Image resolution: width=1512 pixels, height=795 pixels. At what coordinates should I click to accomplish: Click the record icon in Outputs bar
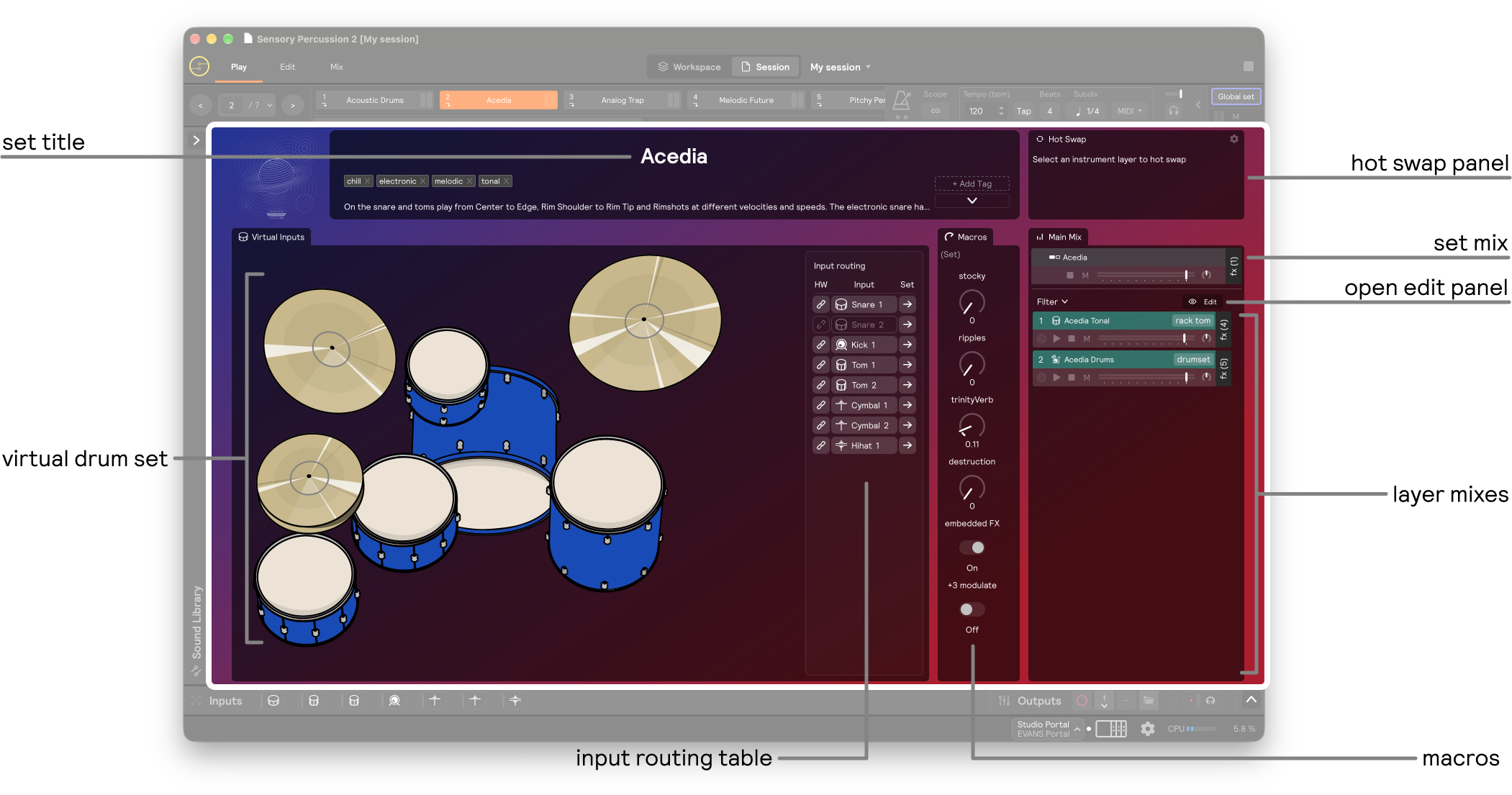(1082, 700)
